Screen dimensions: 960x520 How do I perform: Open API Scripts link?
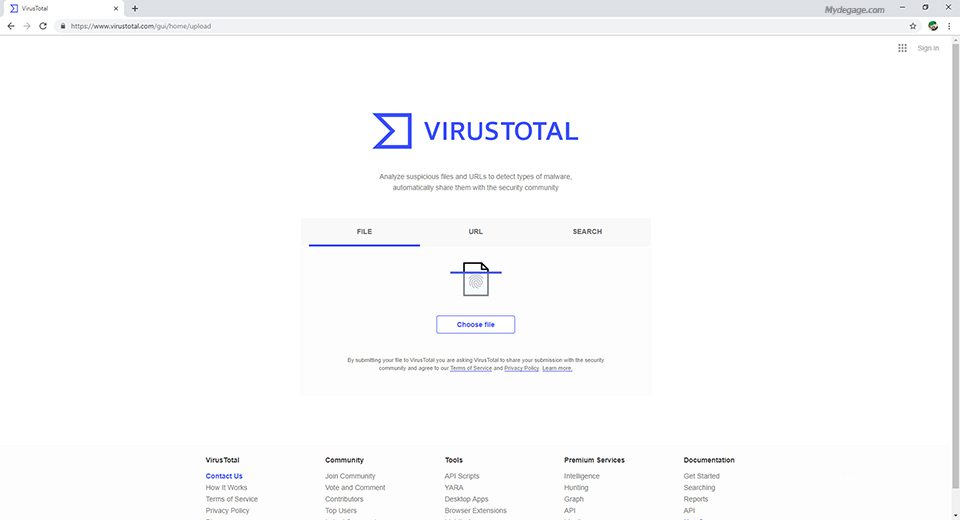[x=462, y=476]
